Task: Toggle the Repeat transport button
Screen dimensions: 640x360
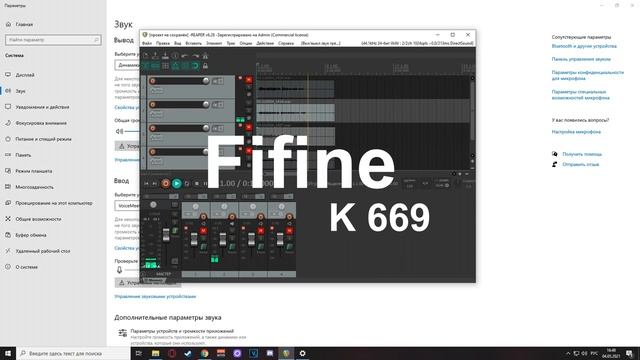Action: pos(187,184)
